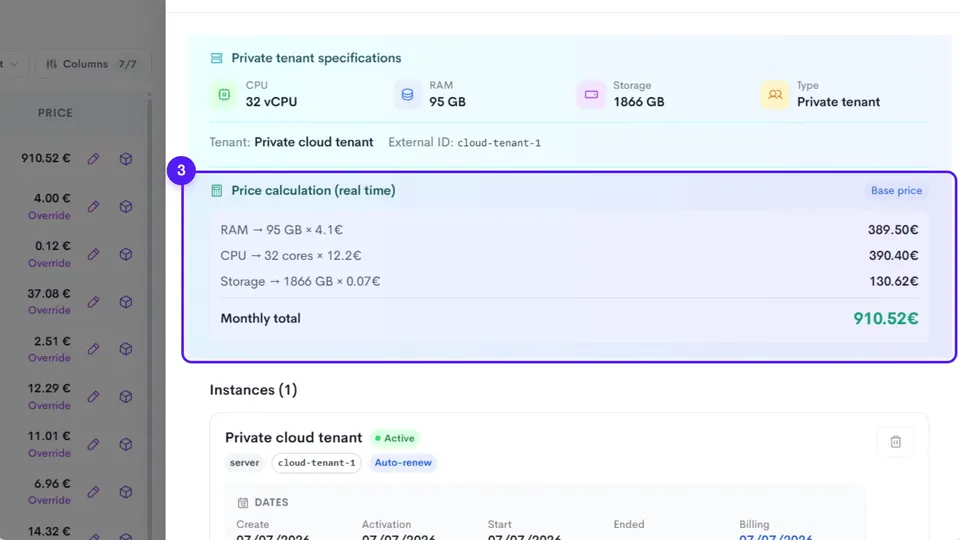This screenshot has width=960, height=540.
Task: Click the 910.52 € price cell
Action: (x=46, y=158)
